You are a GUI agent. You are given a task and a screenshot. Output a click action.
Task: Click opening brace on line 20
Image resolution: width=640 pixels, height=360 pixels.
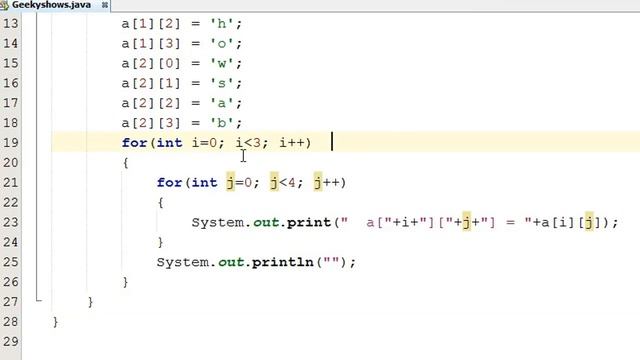(126, 163)
